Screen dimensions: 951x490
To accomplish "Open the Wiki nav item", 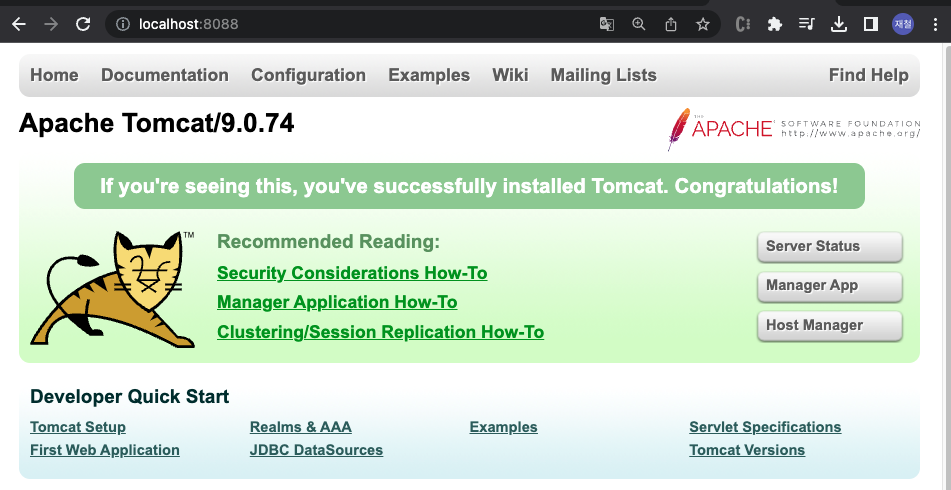I will 510,75.
